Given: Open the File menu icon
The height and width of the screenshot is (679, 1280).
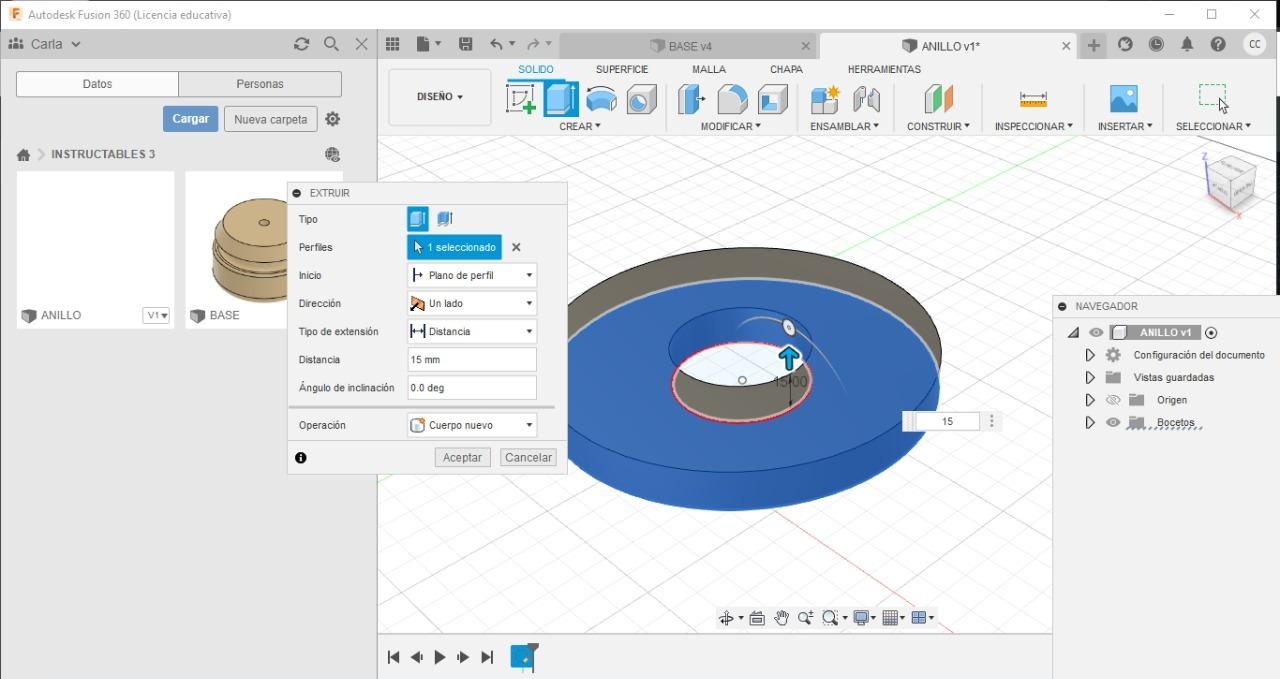Looking at the screenshot, I should pyautogui.click(x=428, y=44).
